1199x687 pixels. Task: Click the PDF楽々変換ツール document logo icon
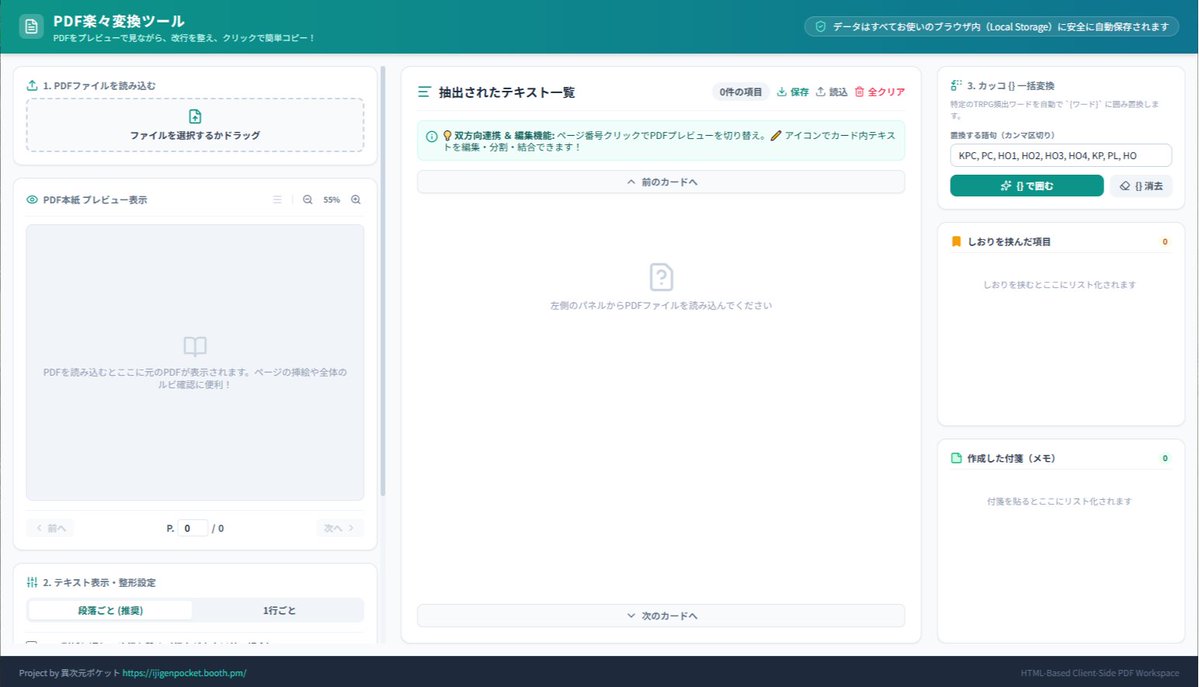(x=31, y=27)
